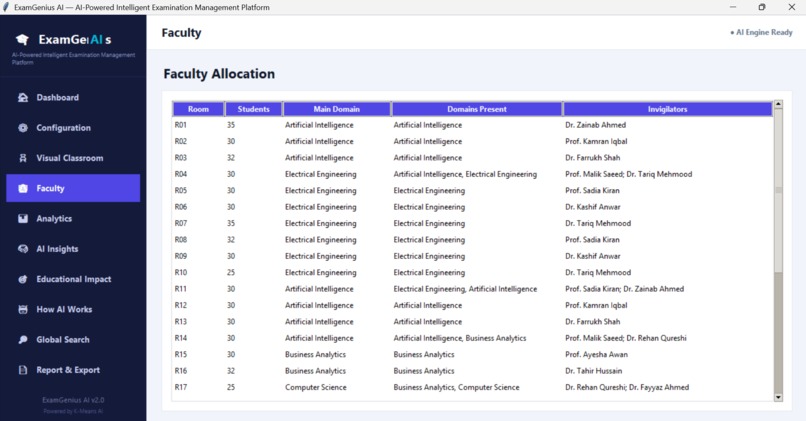The image size is (806, 421).
Task: Click the Faculty sidebar icon
Action: tap(23, 189)
